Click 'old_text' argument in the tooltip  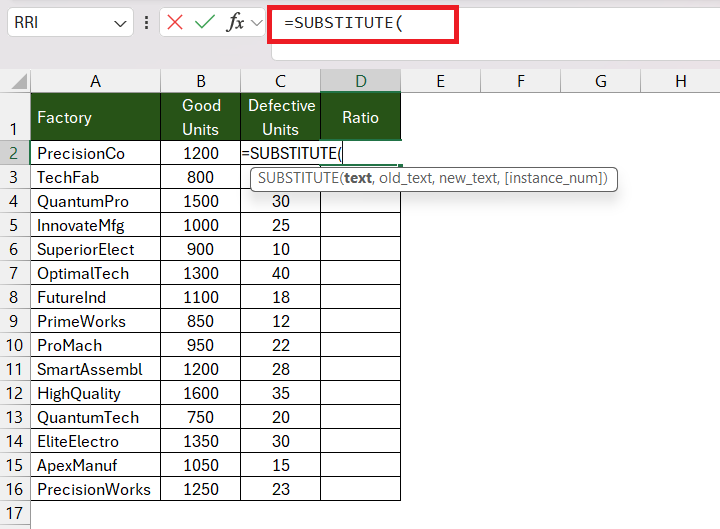tap(406, 178)
